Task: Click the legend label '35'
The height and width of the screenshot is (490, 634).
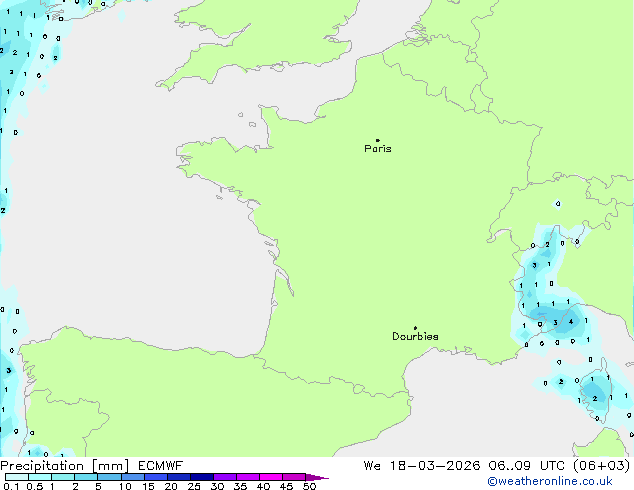Action: click(x=240, y=486)
